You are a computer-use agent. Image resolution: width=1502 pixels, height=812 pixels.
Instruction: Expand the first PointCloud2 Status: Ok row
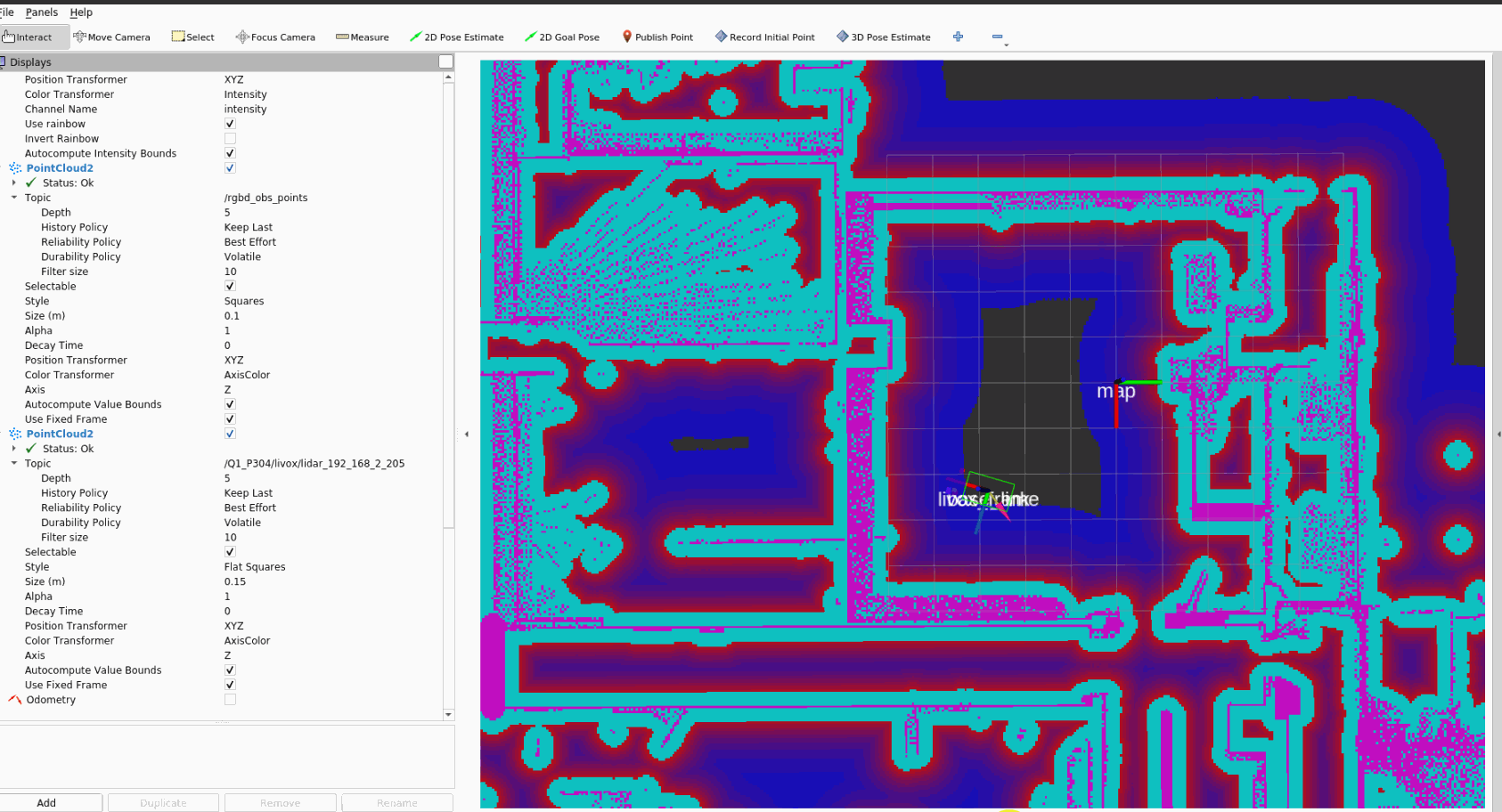tap(14, 183)
